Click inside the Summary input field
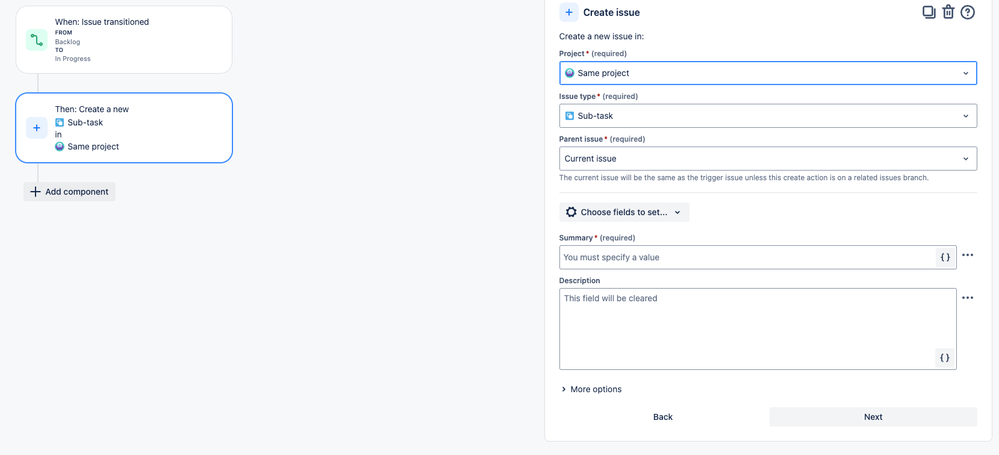 click(747, 257)
